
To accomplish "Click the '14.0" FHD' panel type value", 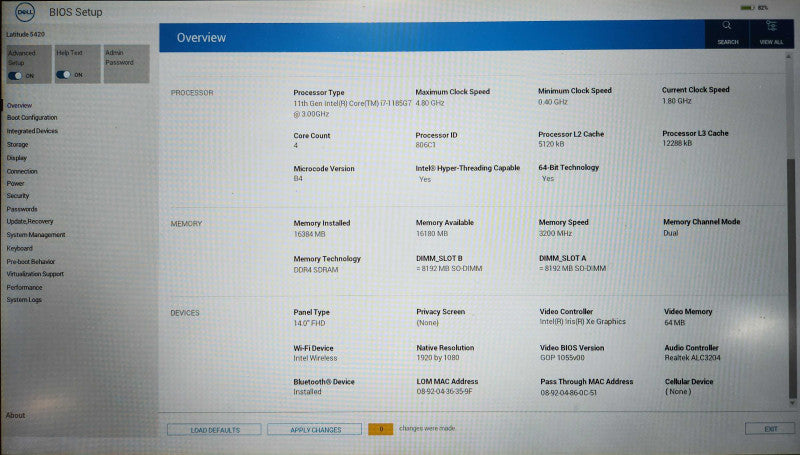I will click(x=309, y=323).
